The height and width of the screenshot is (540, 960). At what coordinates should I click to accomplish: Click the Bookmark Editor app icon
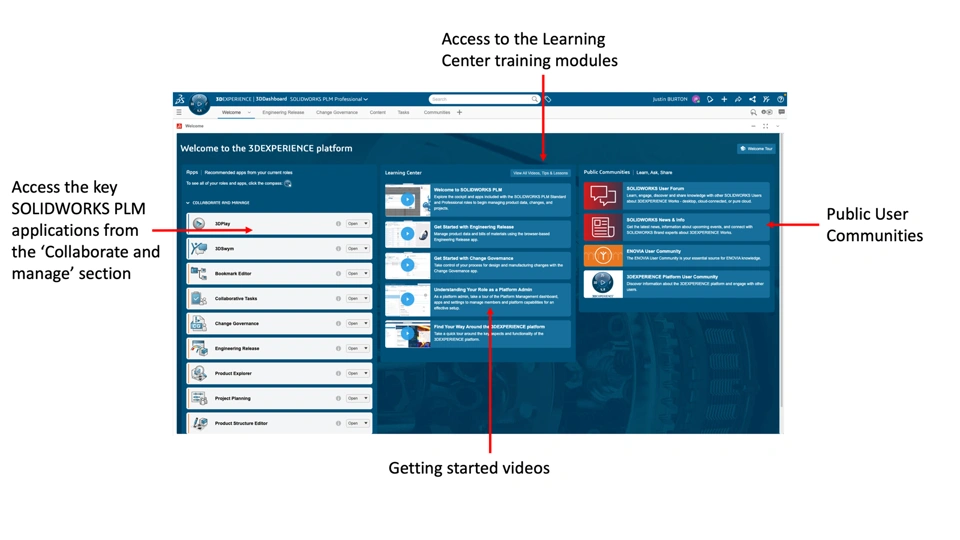pyautogui.click(x=198, y=274)
